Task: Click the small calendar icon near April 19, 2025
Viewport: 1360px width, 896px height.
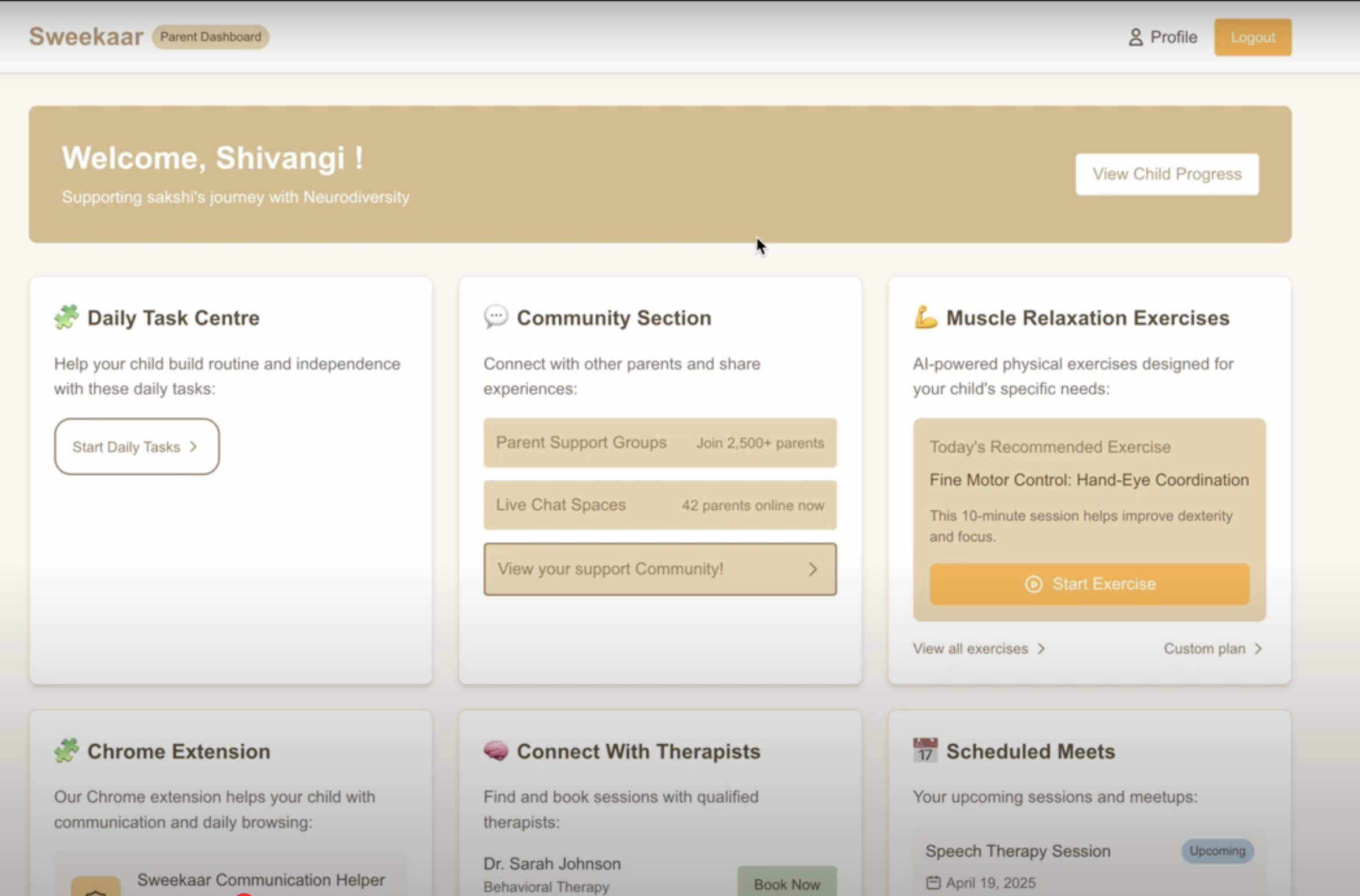Action: [933, 883]
